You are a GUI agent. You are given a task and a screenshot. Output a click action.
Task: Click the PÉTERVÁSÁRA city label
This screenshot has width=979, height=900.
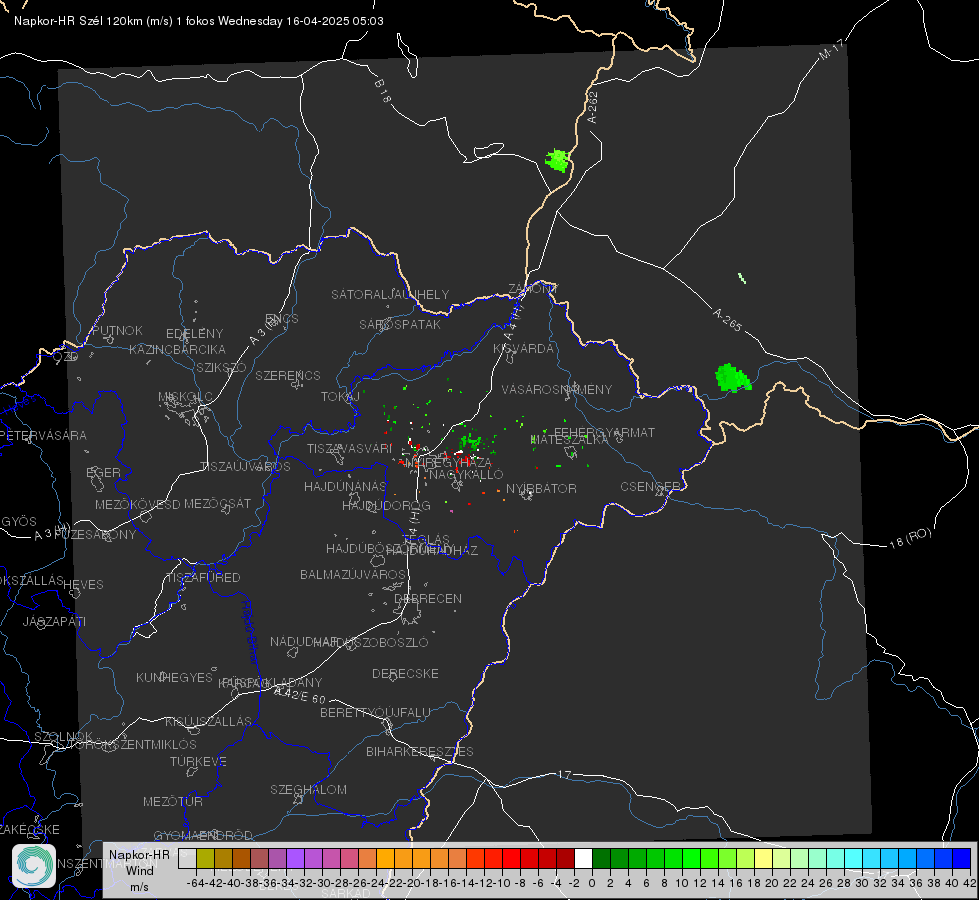[43, 435]
